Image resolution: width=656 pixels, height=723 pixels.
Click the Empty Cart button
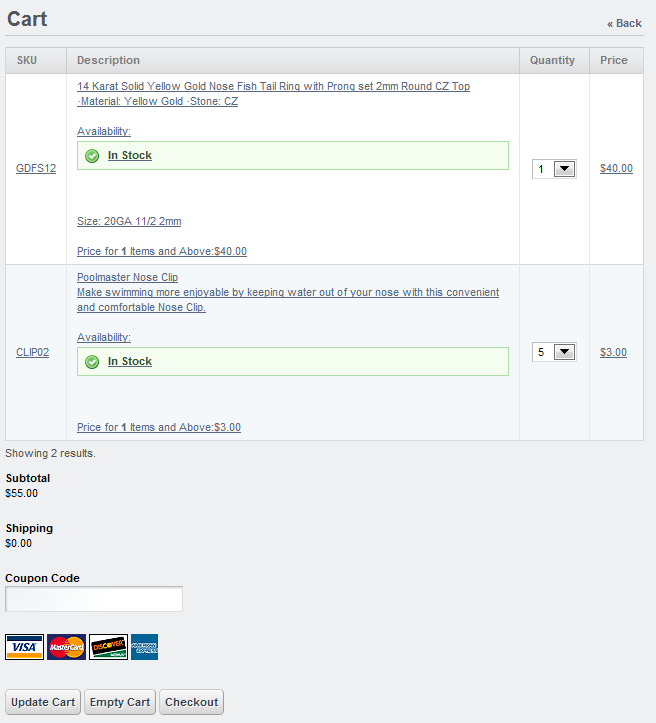pos(120,702)
